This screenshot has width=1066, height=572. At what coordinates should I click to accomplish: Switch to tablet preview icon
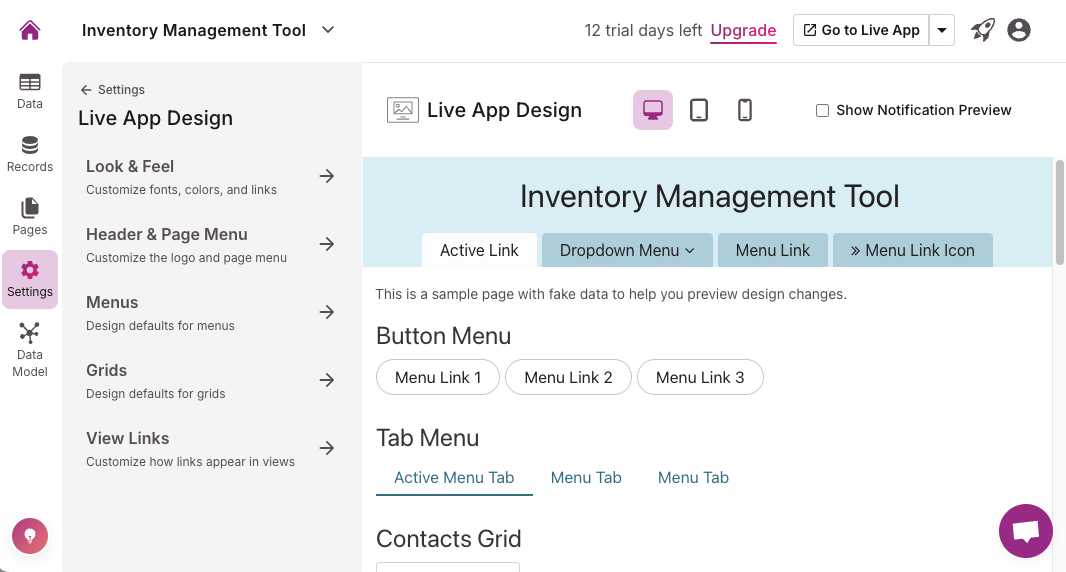(699, 110)
